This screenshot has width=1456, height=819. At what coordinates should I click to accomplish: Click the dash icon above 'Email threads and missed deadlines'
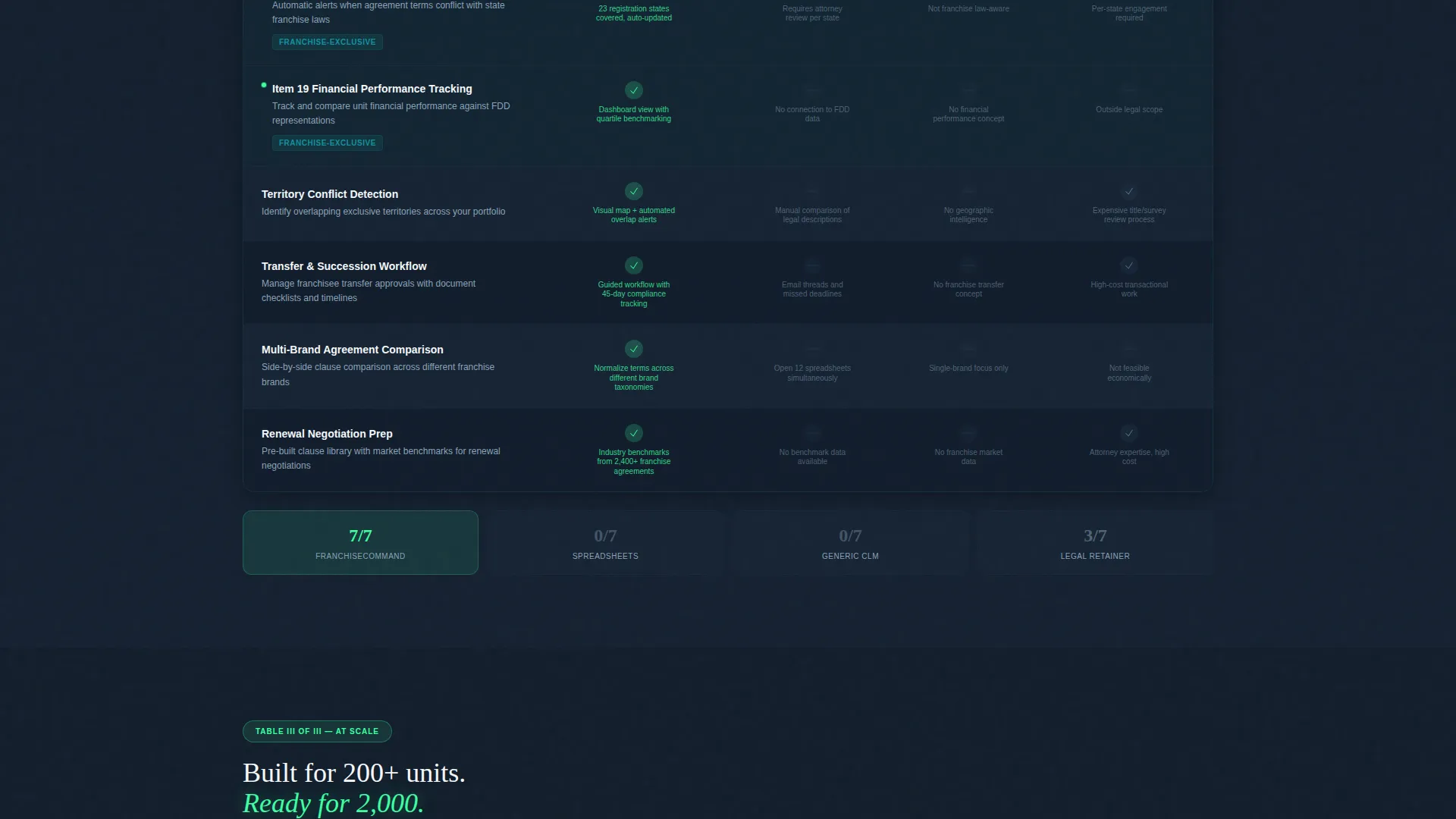[x=812, y=265]
